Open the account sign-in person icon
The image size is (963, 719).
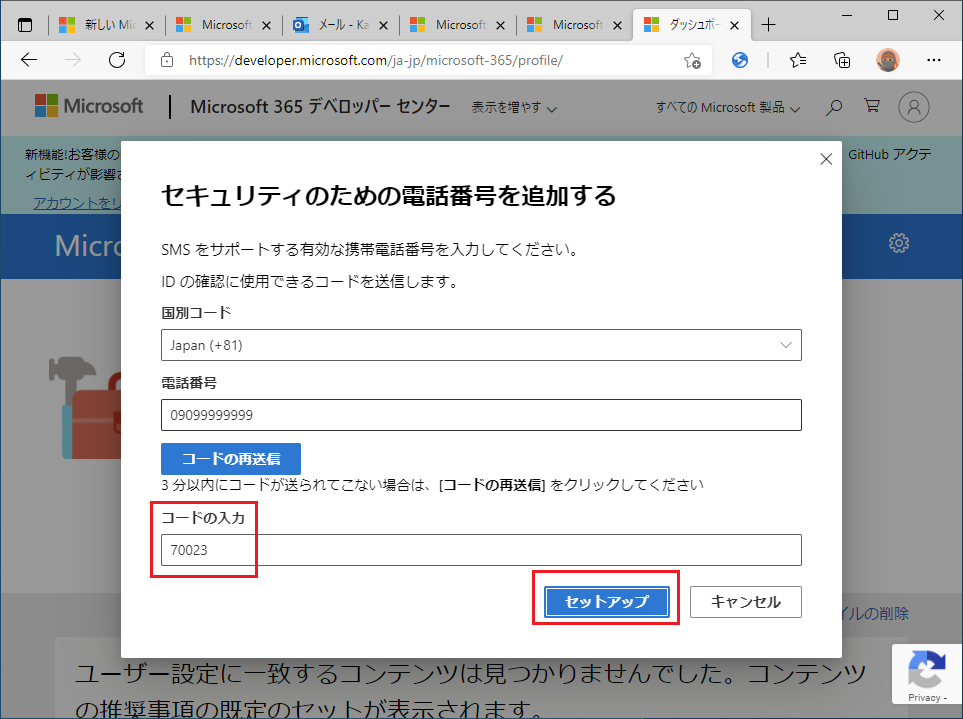(914, 107)
